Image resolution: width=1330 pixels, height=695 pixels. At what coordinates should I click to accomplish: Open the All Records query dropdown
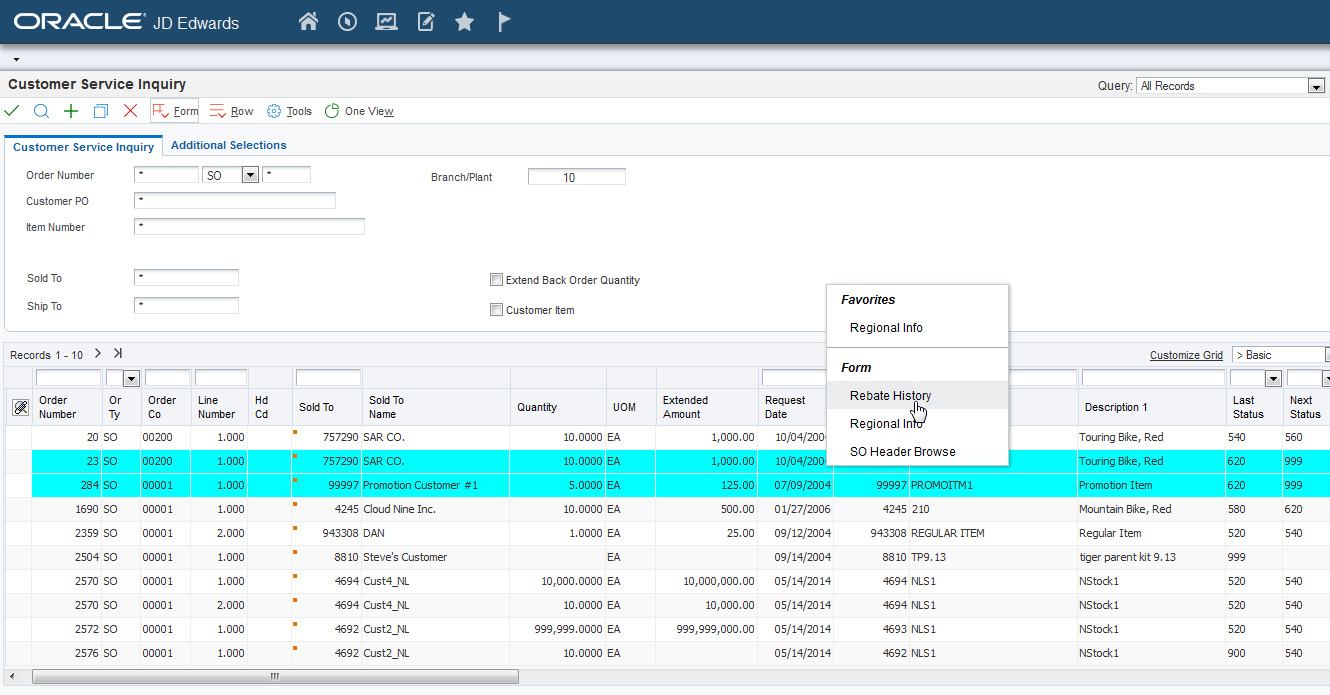coord(1314,85)
